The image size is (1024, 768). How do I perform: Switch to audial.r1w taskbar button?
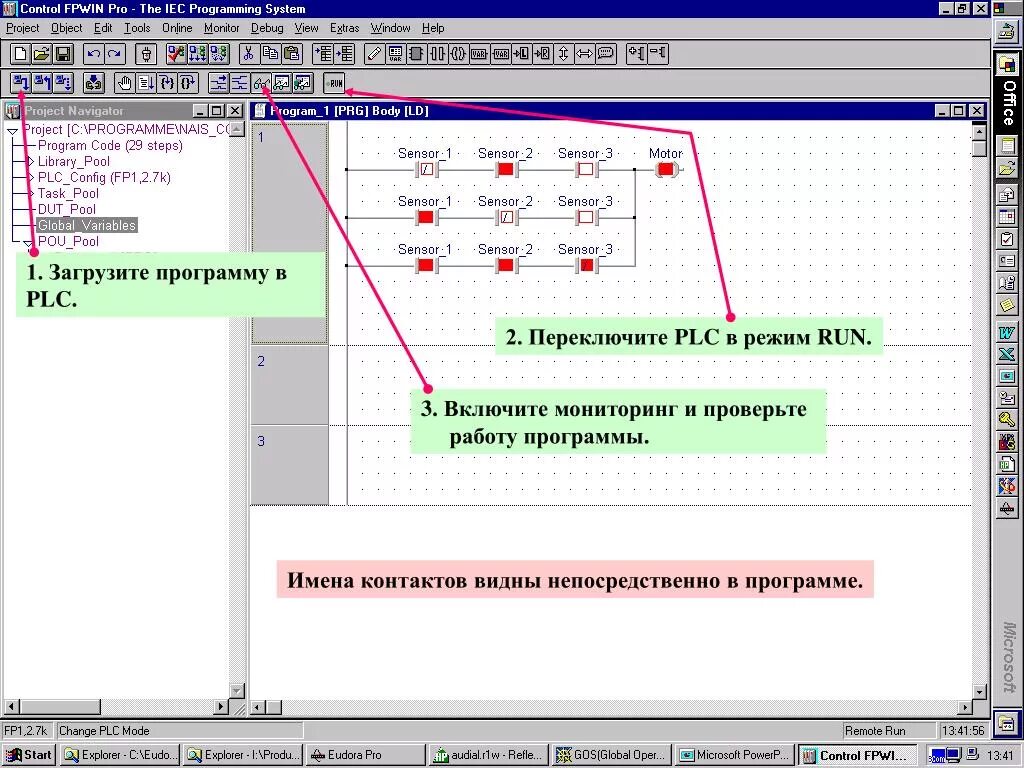(x=489, y=755)
